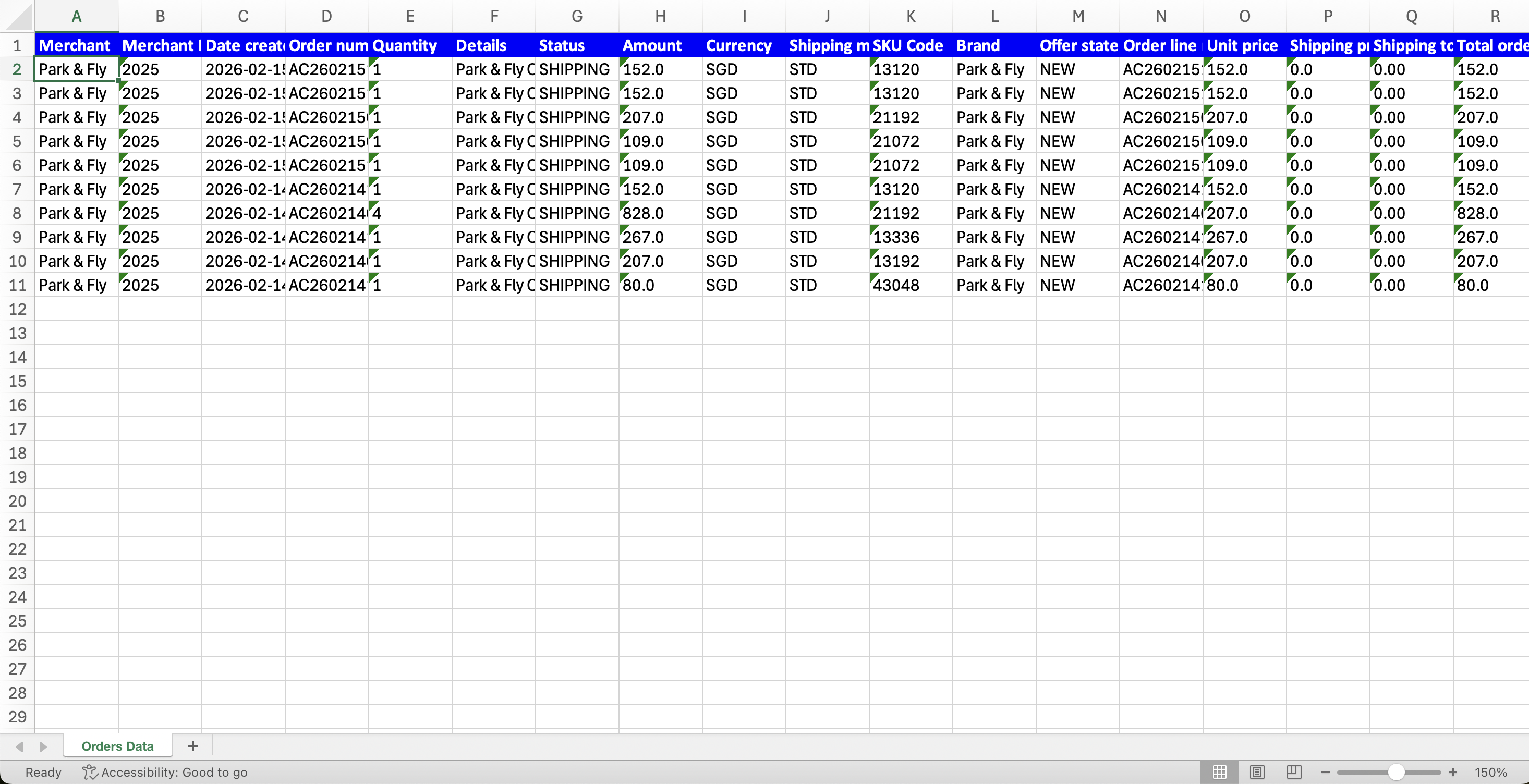Select row 8 header
Screen dimensions: 1529x784
[x=17, y=213]
